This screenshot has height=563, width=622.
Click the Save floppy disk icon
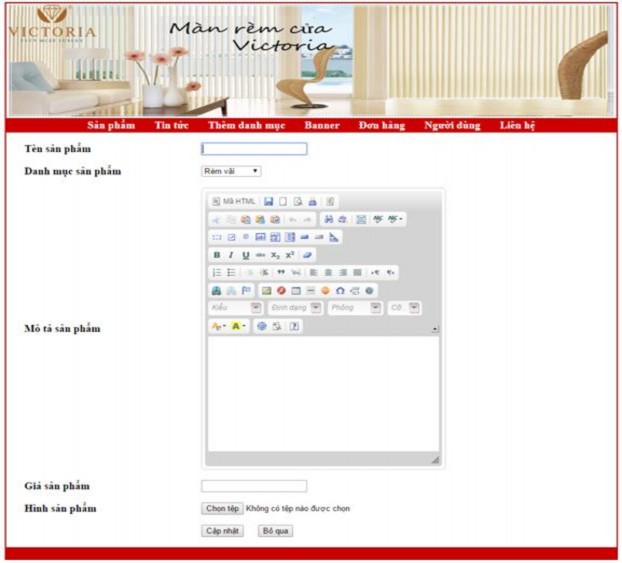268,201
